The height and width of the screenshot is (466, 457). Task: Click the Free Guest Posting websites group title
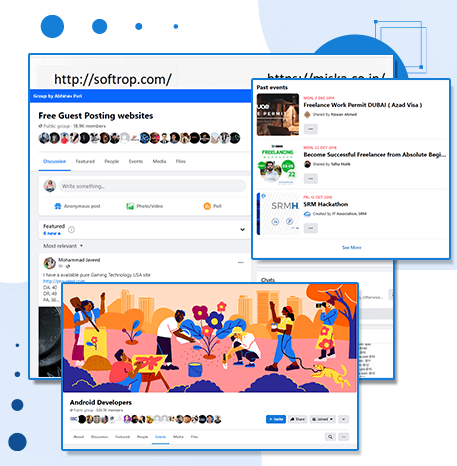coord(96,116)
